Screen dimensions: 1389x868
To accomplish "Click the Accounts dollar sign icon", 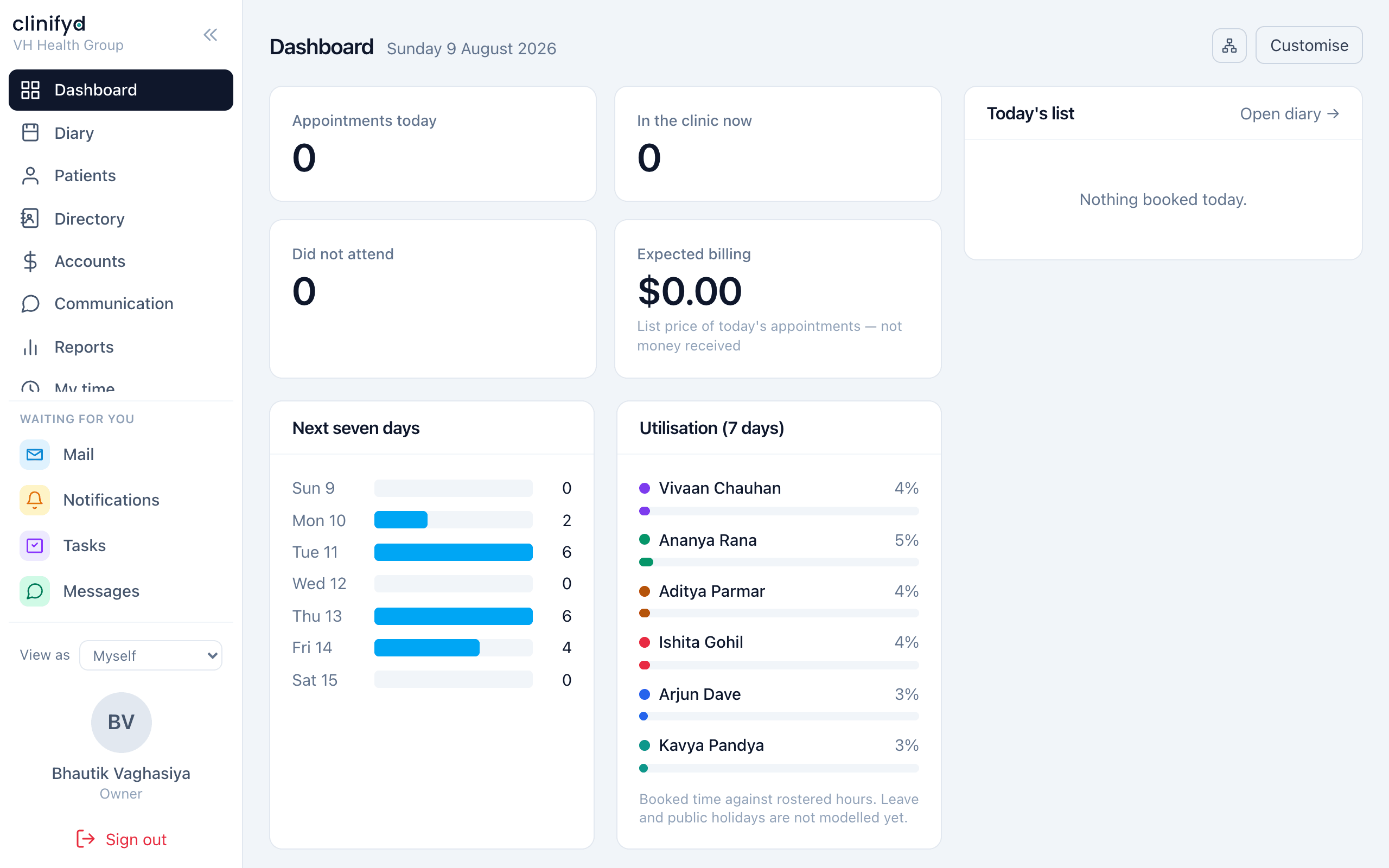I will (30, 261).
